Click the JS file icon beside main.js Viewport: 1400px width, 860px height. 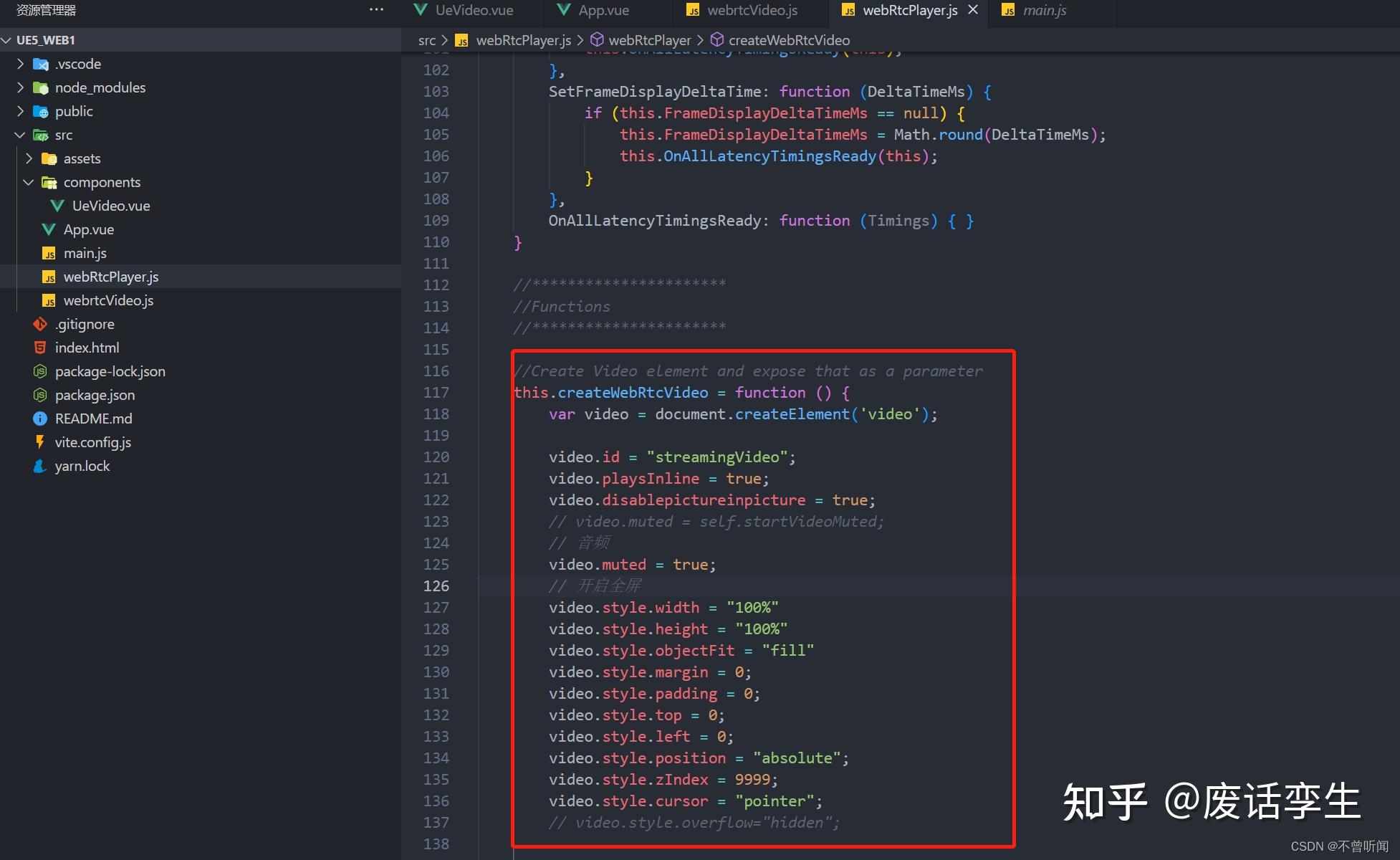(49, 253)
